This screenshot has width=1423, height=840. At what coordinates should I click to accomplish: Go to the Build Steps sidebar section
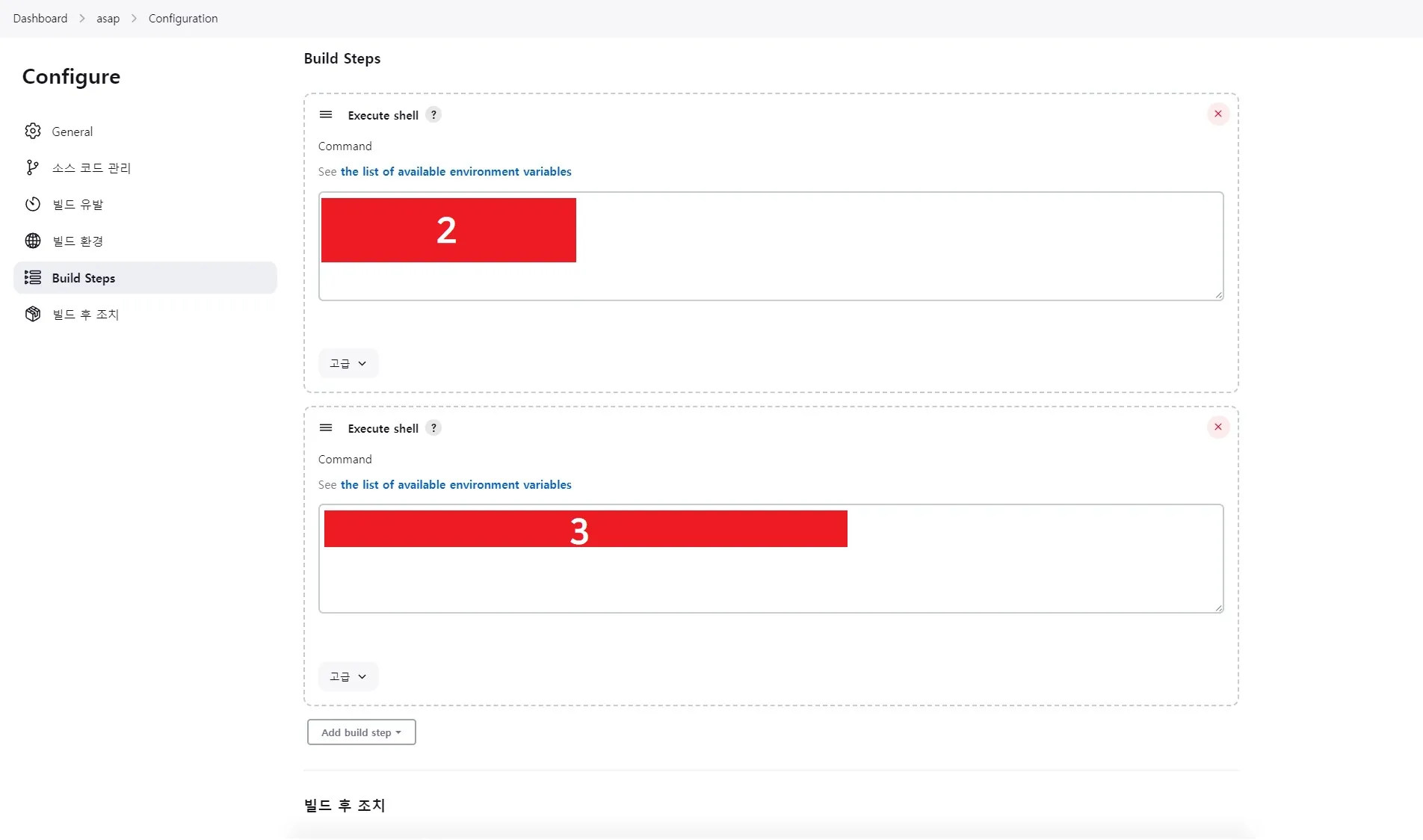pos(84,278)
